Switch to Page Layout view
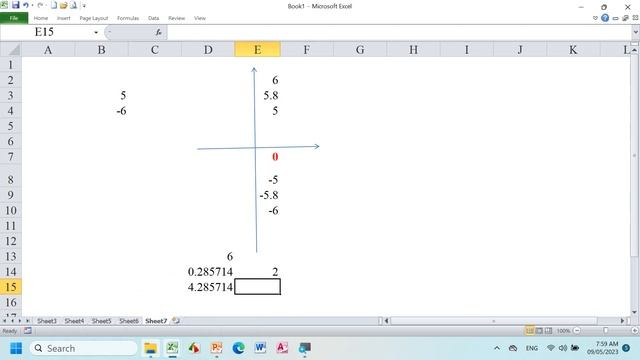Viewport: 640px width, 360px height. coord(539,331)
